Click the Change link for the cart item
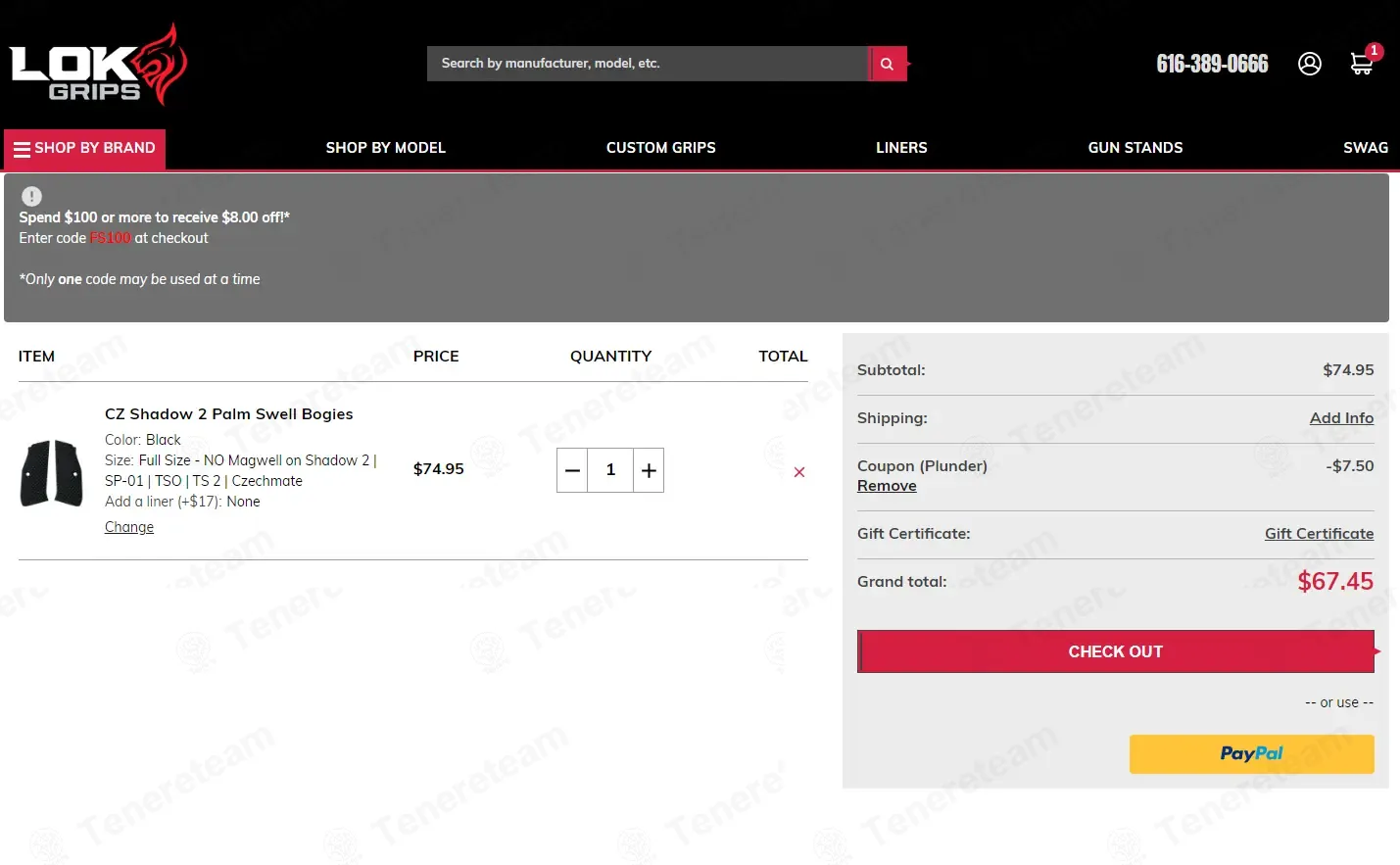Viewport: 1400px width, 865px height. click(x=129, y=527)
